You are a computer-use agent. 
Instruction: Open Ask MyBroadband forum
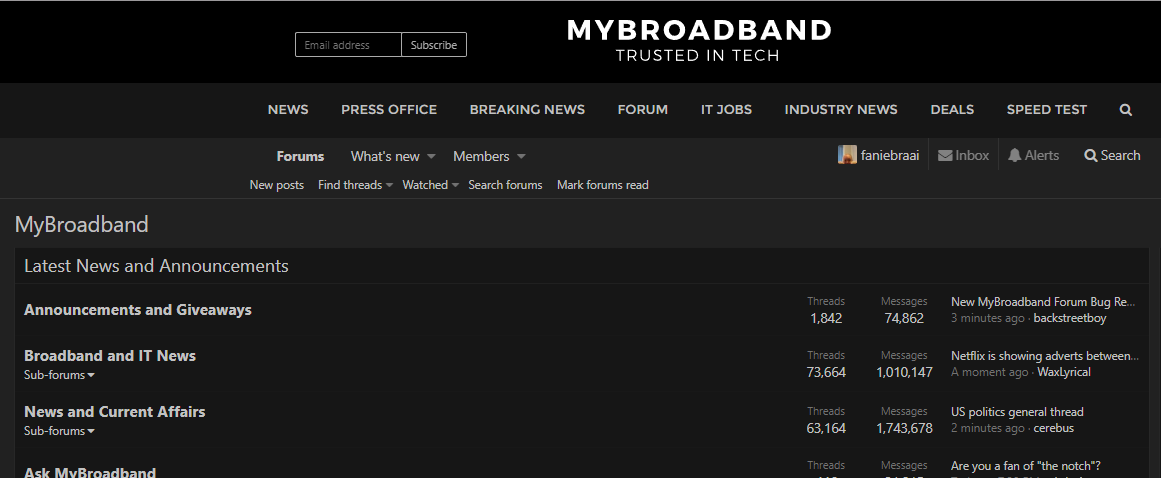pos(90,471)
